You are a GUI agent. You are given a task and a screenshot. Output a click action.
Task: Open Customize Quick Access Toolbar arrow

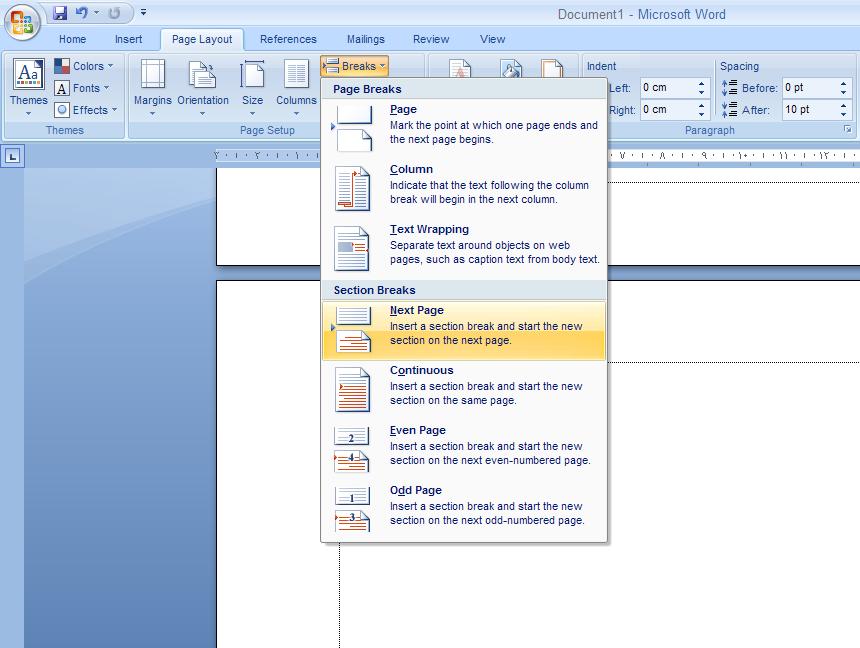[143, 12]
